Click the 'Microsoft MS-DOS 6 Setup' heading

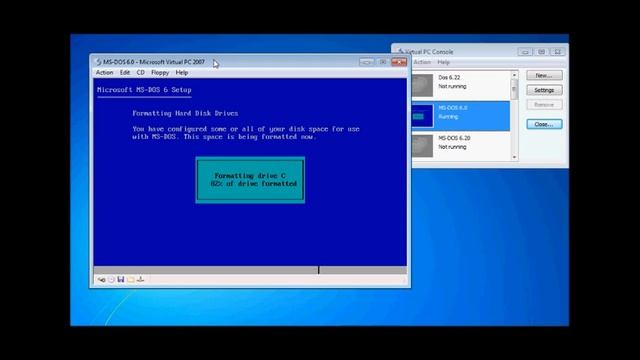point(144,90)
